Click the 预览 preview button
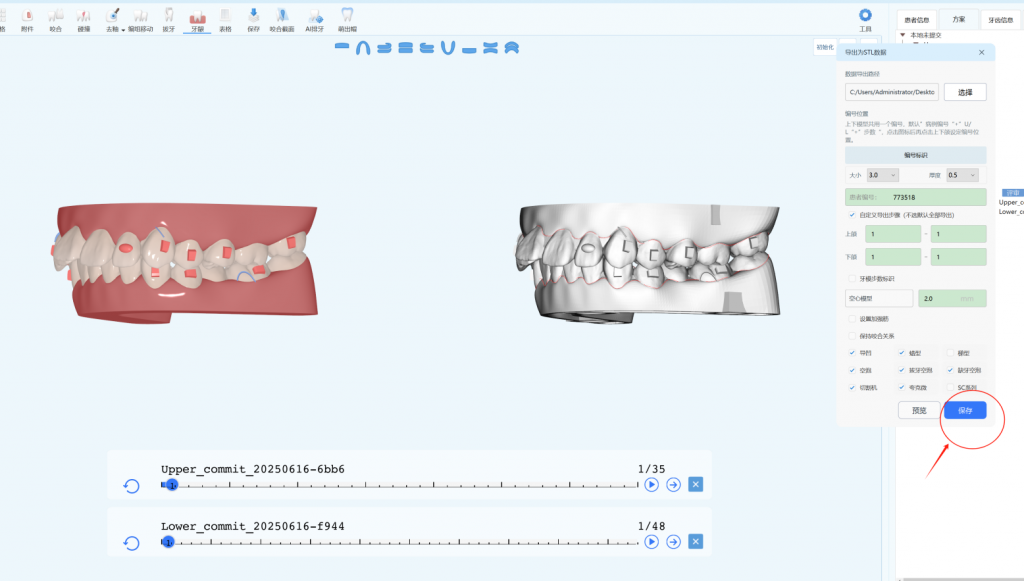Image resolution: width=1024 pixels, height=581 pixels. [x=919, y=411]
